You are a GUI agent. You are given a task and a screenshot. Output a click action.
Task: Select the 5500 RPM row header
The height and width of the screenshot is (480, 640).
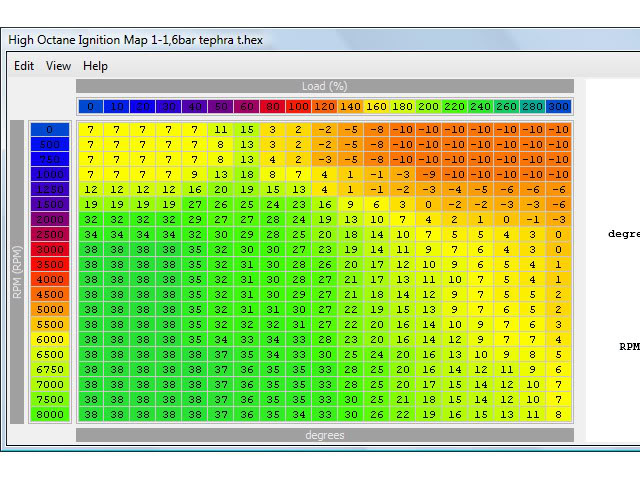point(50,324)
